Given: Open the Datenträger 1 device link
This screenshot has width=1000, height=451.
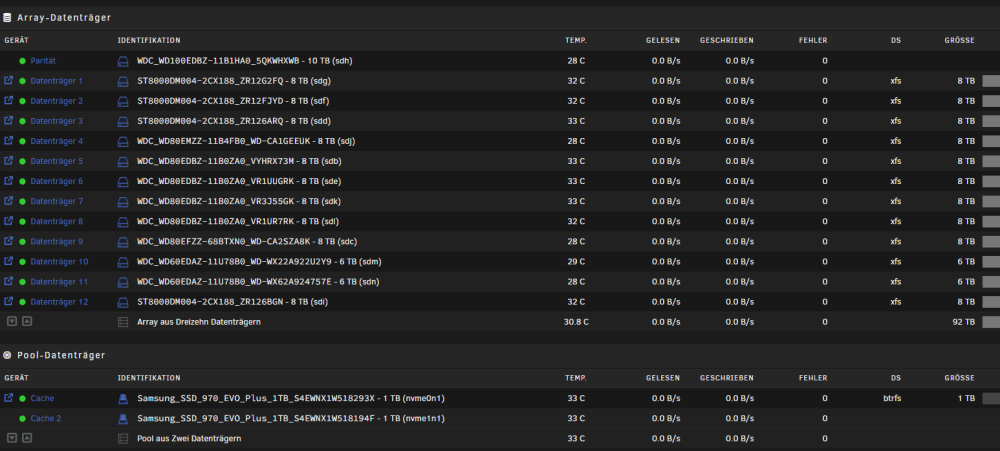Looking at the screenshot, I should point(57,81).
